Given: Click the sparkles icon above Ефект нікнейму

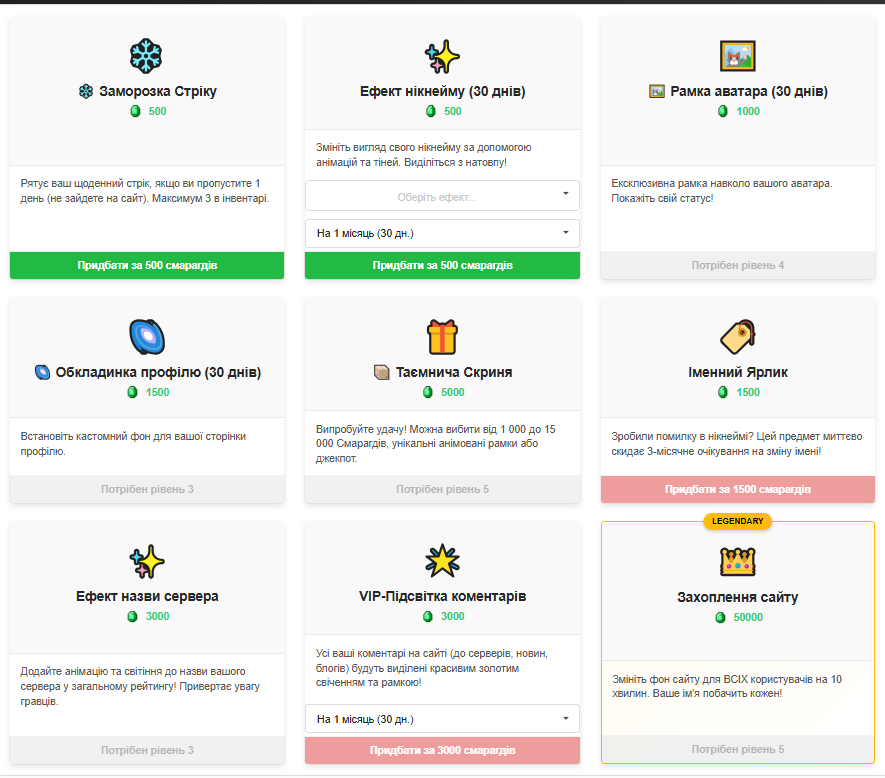Looking at the screenshot, I should 442,56.
